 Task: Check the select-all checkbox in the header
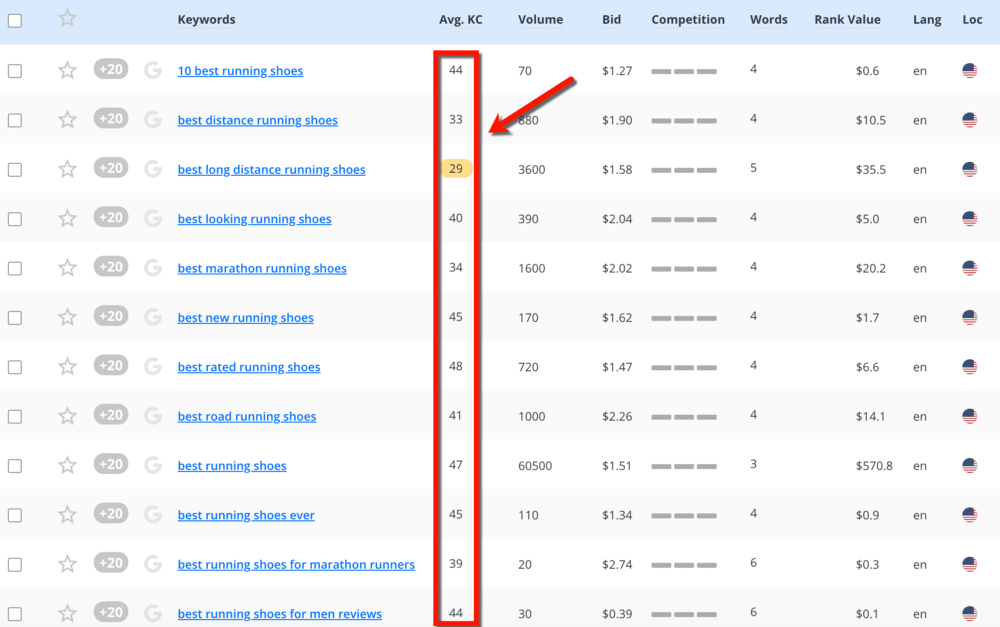(14, 19)
